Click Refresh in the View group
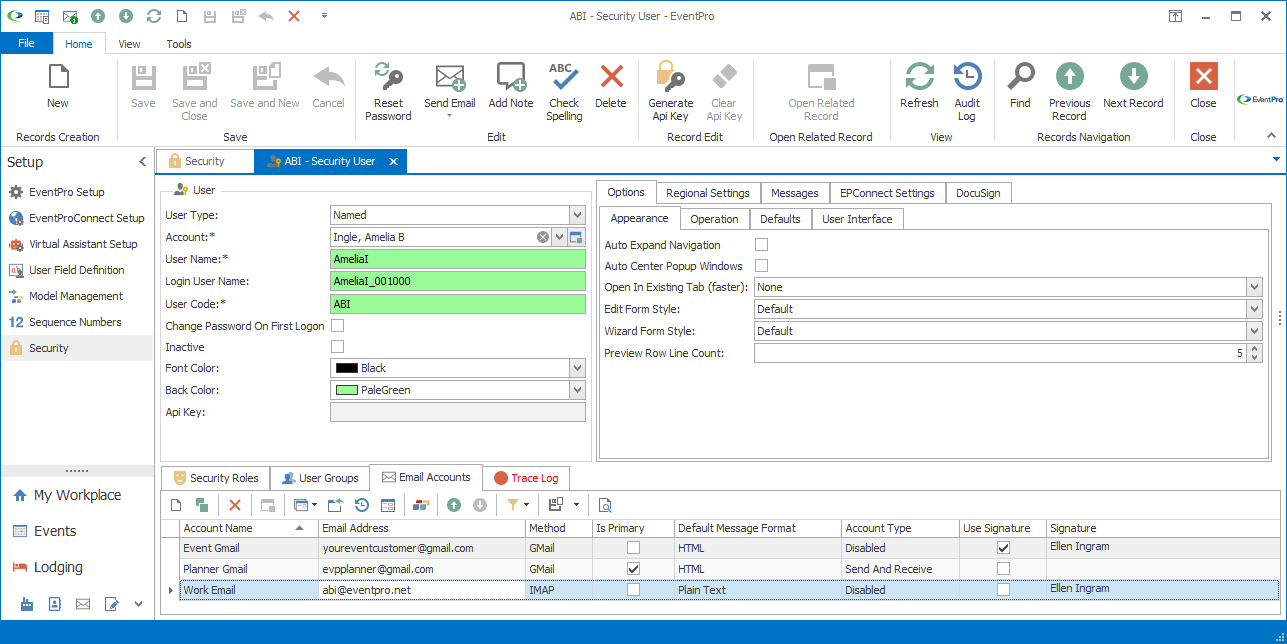Image resolution: width=1287 pixels, height=644 pixels. point(919,86)
